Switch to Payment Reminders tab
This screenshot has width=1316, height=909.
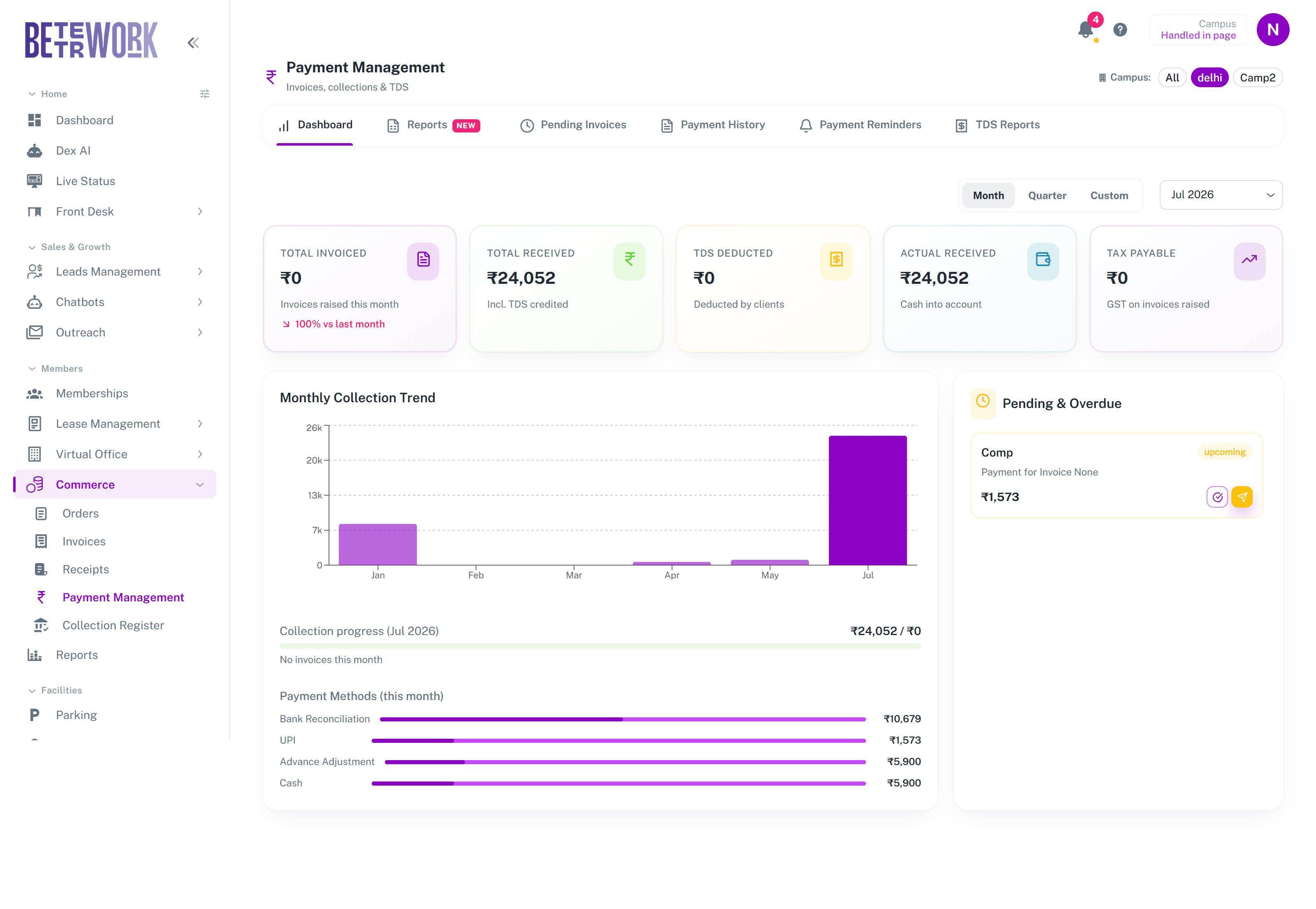860,125
